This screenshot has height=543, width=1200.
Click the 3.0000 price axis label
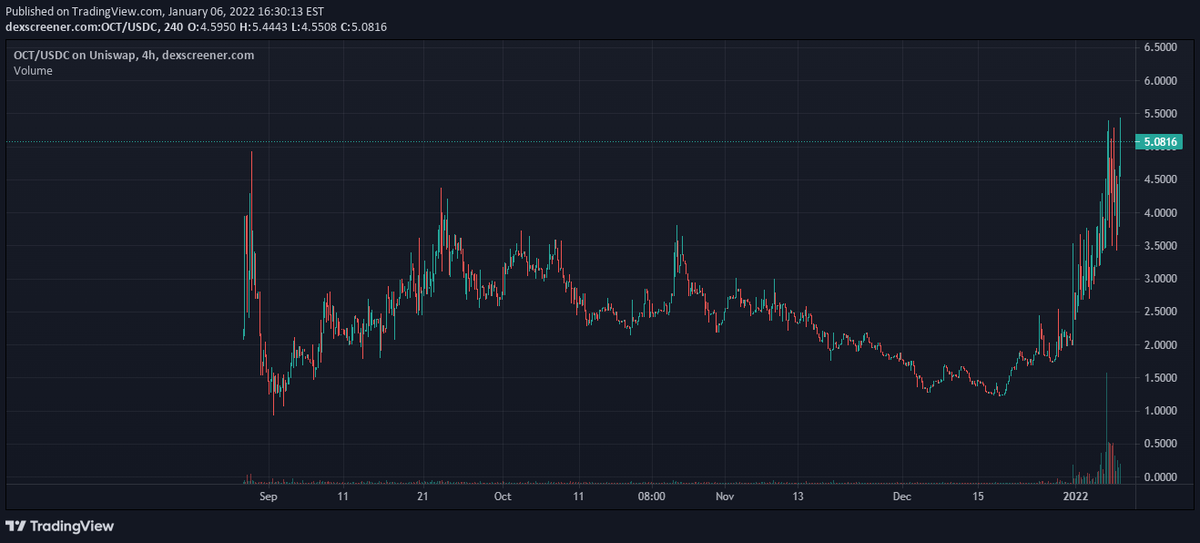click(x=1160, y=278)
